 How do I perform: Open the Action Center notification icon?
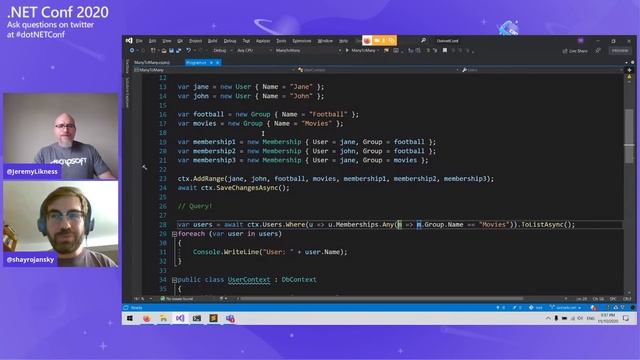pyautogui.click(x=626, y=318)
